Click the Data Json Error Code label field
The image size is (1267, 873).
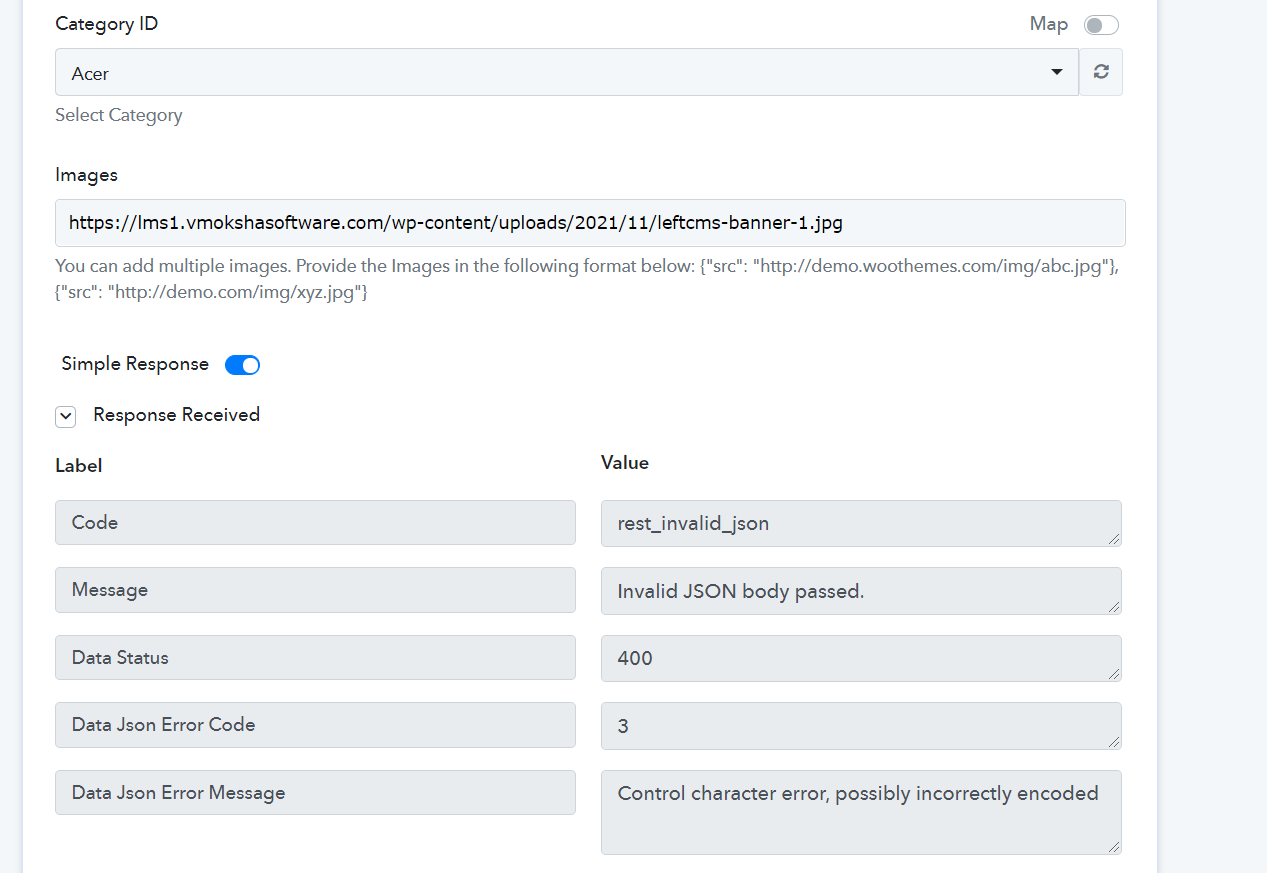point(315,725)
